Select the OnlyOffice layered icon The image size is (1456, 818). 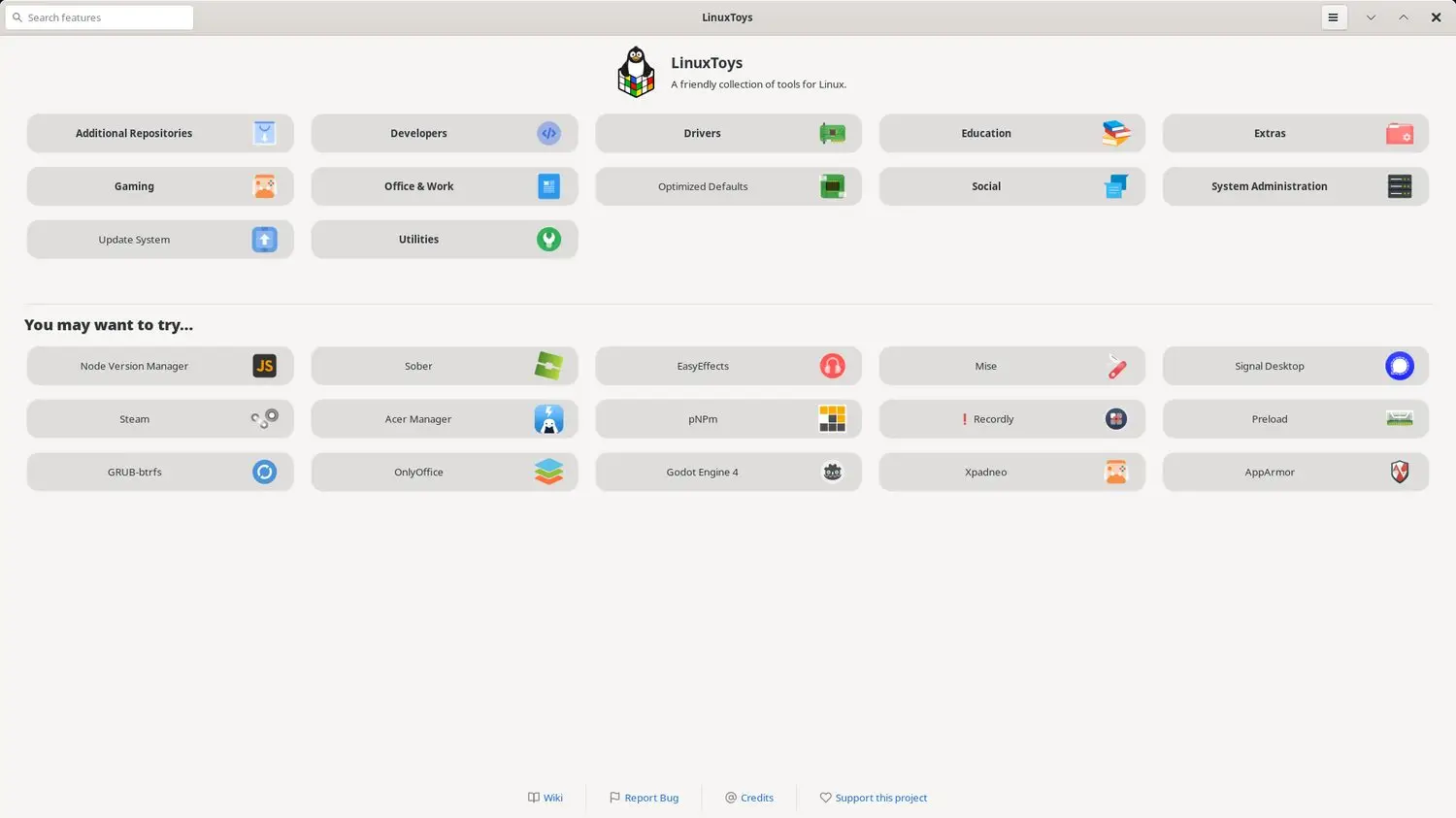548,473
